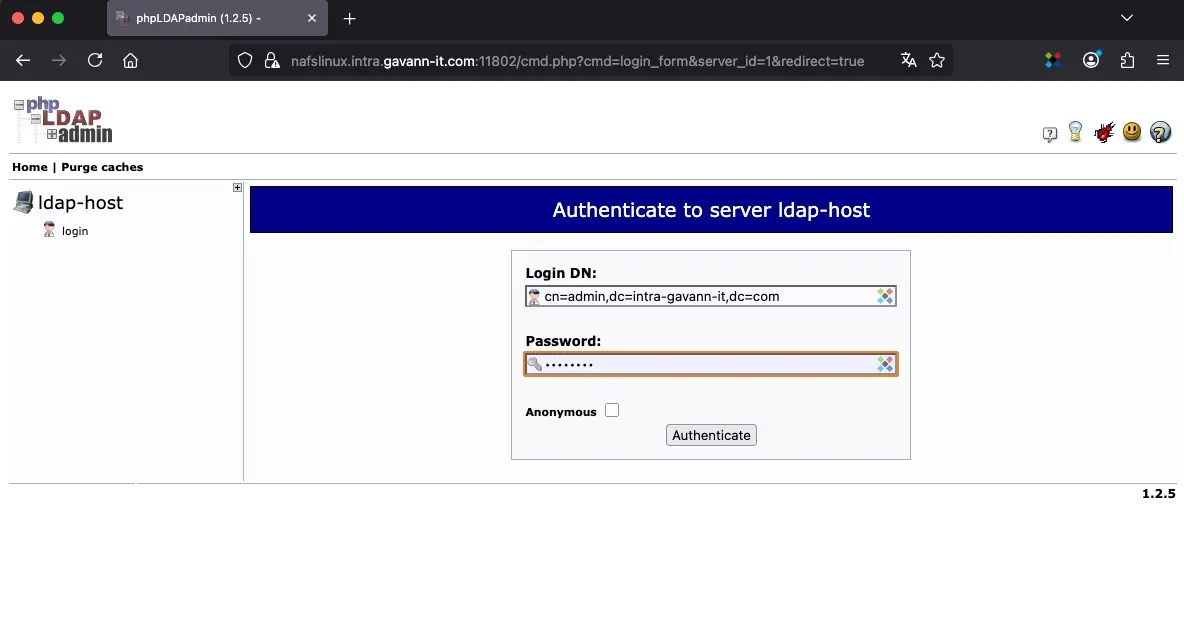1184x635 pixels.
Task: Enable the Anonymous login checkbox
Action: [611, 409]
